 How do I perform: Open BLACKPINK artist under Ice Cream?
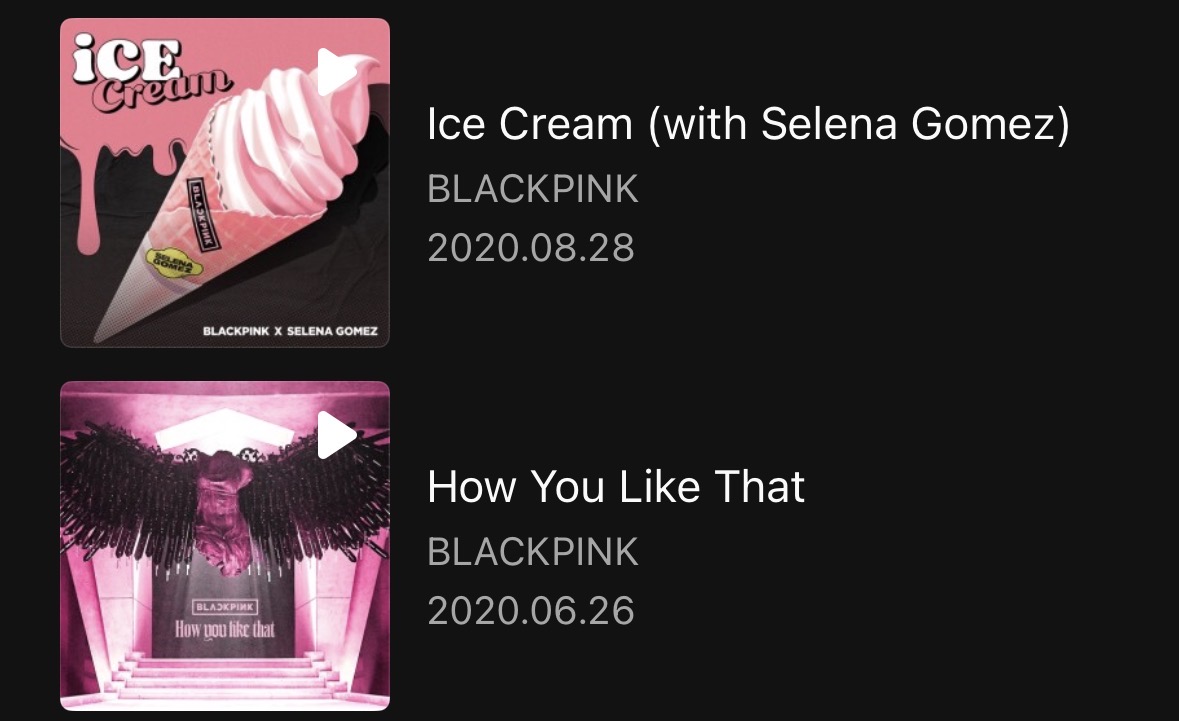pyautogui.click(x=532, y=189)
